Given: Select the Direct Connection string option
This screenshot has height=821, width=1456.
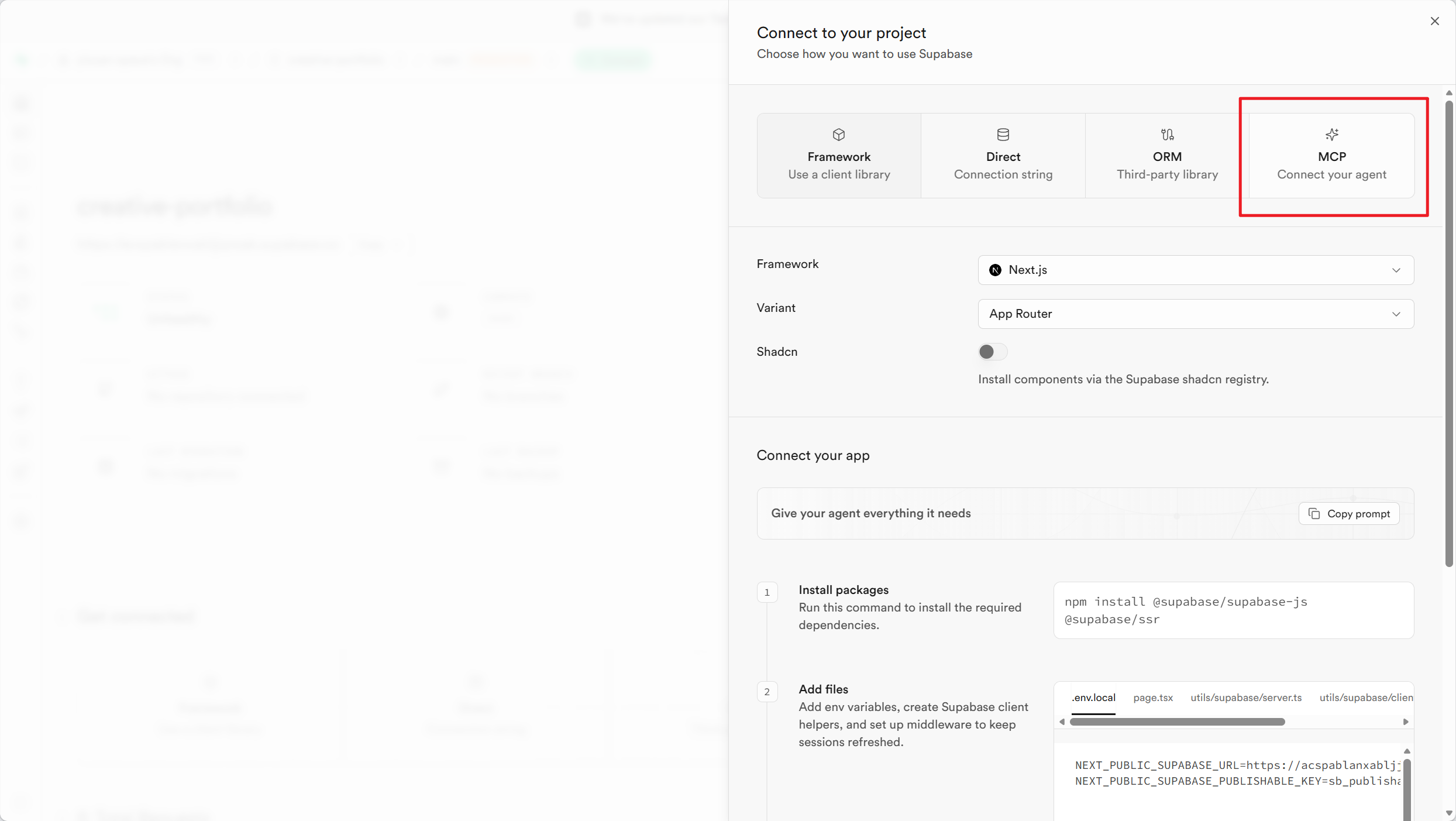Looking at the screenshot, I should point(1003,156).
